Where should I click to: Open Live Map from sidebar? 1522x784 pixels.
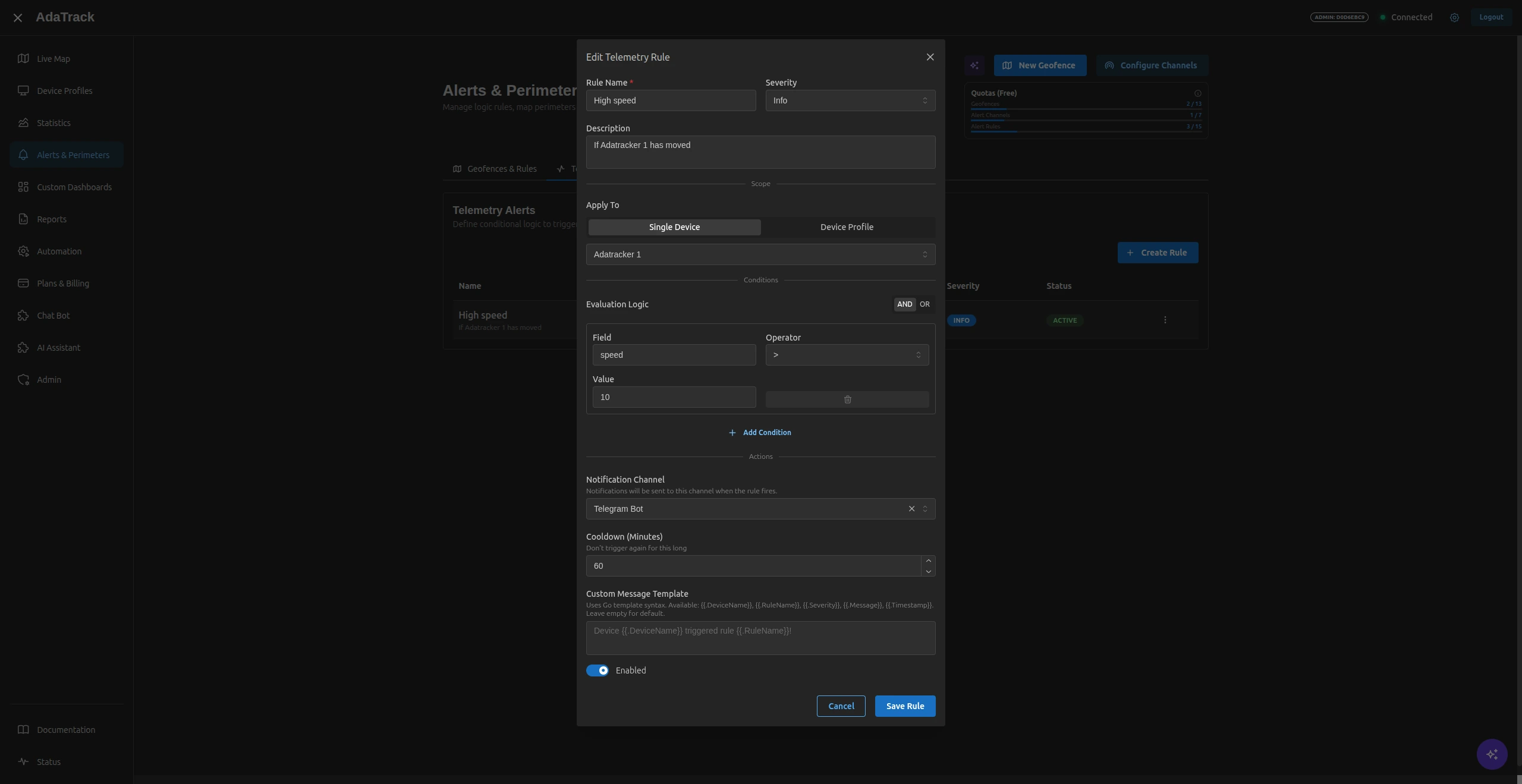66,59
